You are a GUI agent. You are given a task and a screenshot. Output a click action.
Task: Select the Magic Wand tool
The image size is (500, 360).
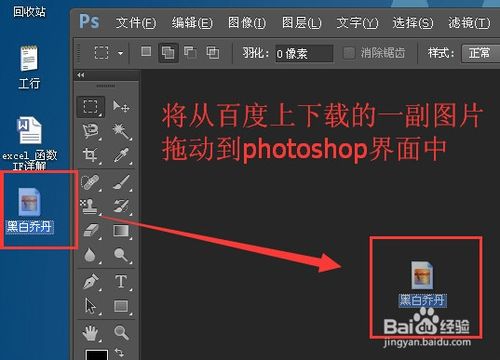(x=121, y=131)
